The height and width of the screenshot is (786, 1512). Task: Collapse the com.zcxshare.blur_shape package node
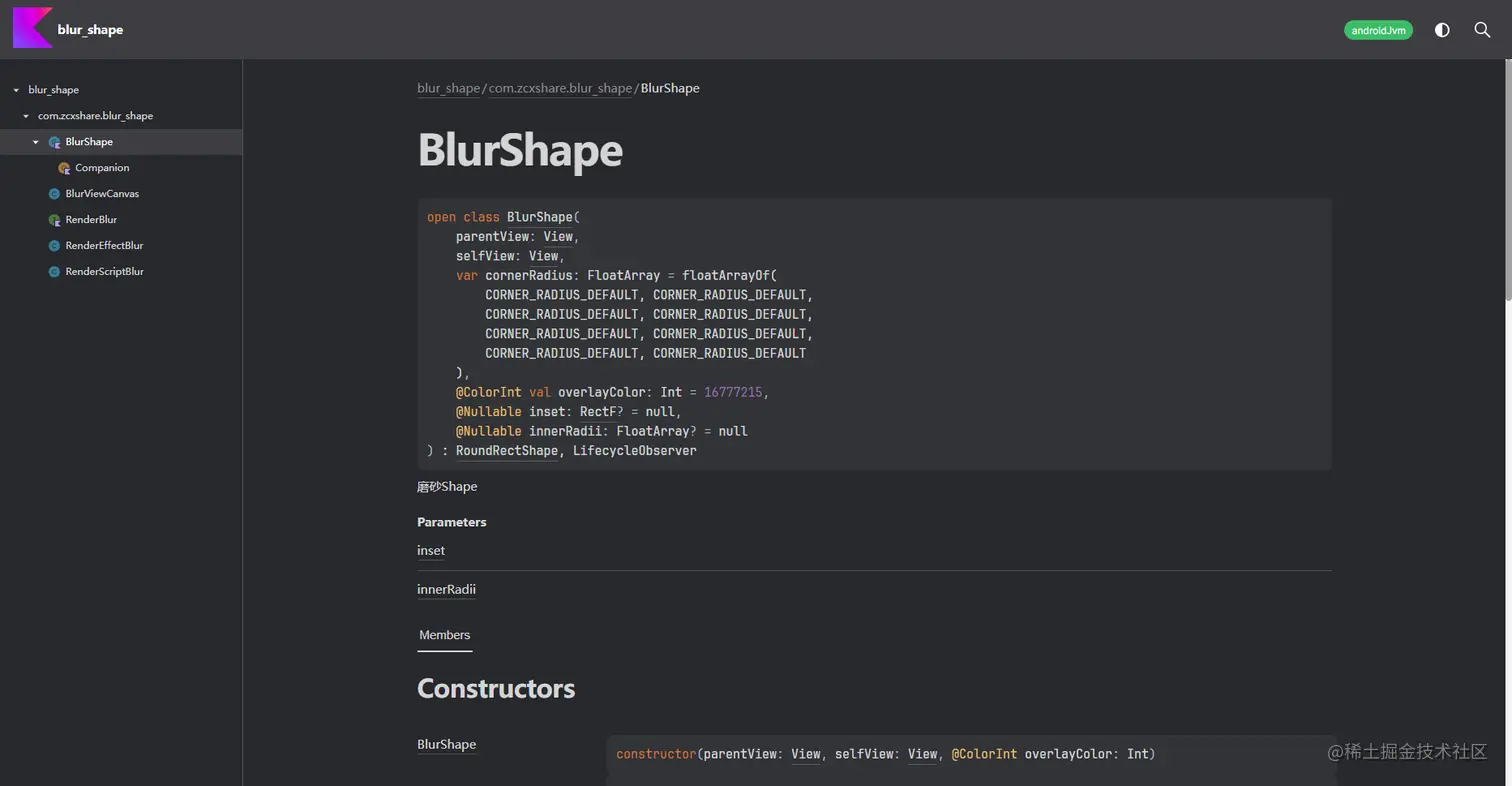pos(24,115)
